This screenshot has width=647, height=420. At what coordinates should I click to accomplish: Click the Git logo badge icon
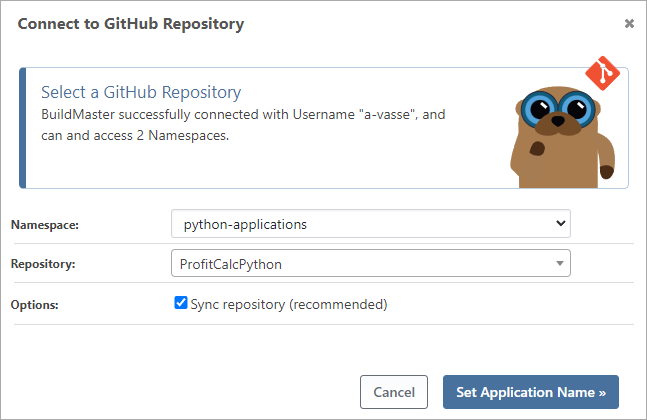point(603,73)
